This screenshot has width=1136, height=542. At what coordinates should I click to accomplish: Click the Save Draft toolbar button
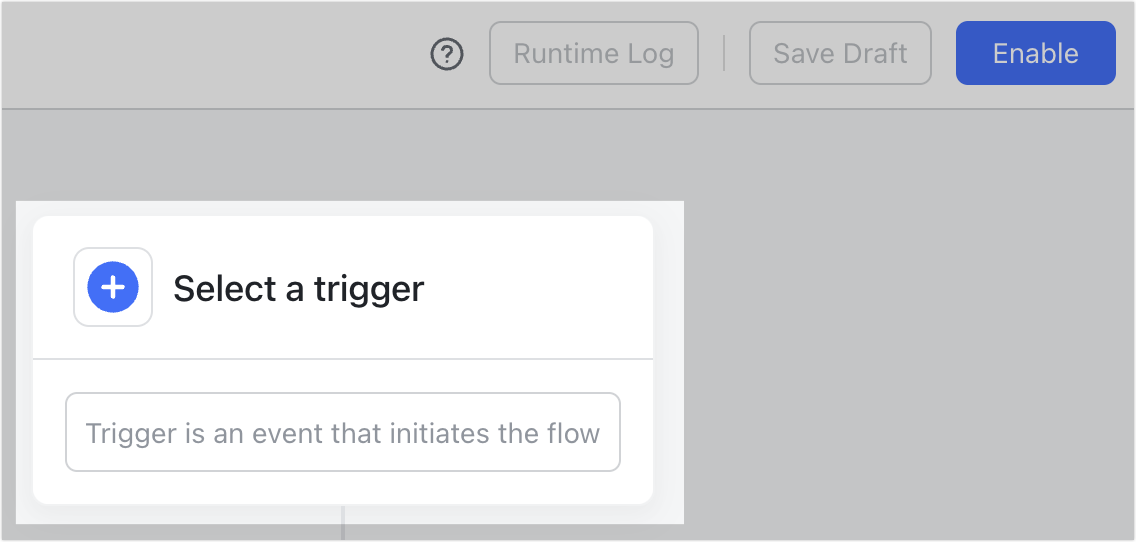coord(840,53)
